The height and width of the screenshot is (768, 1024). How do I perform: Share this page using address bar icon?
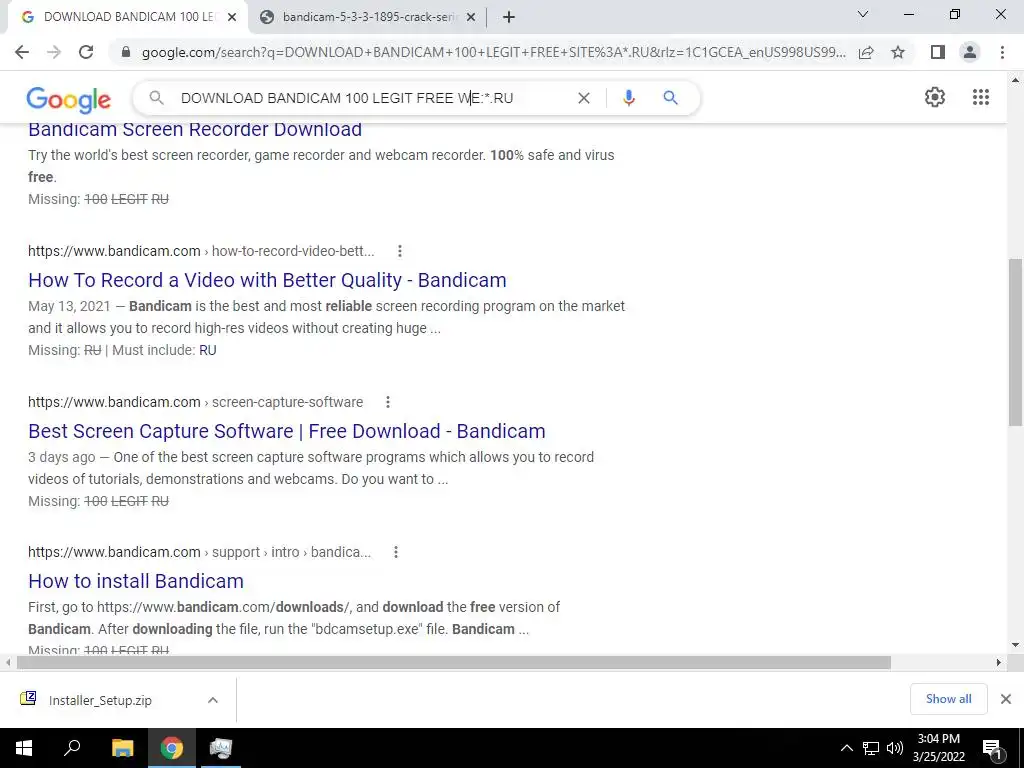pos(866,52)
